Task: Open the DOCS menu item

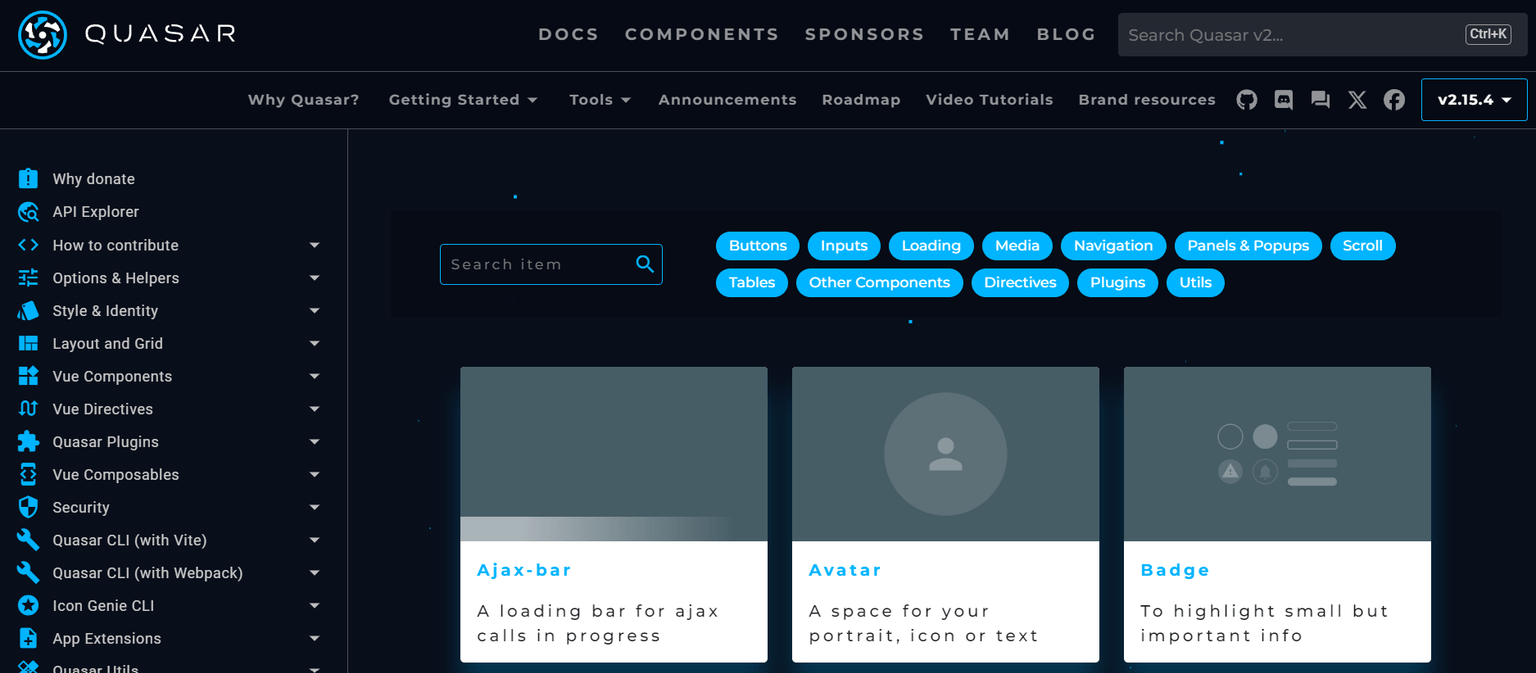Action: tap(568, 33)
